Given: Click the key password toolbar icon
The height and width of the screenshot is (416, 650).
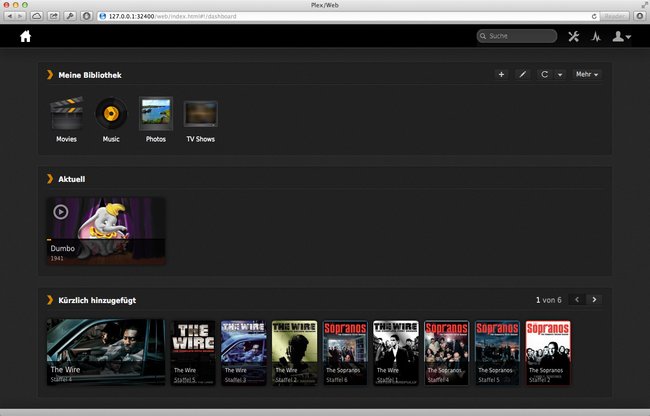Looking at the screenshot, I should pos(70,16).
